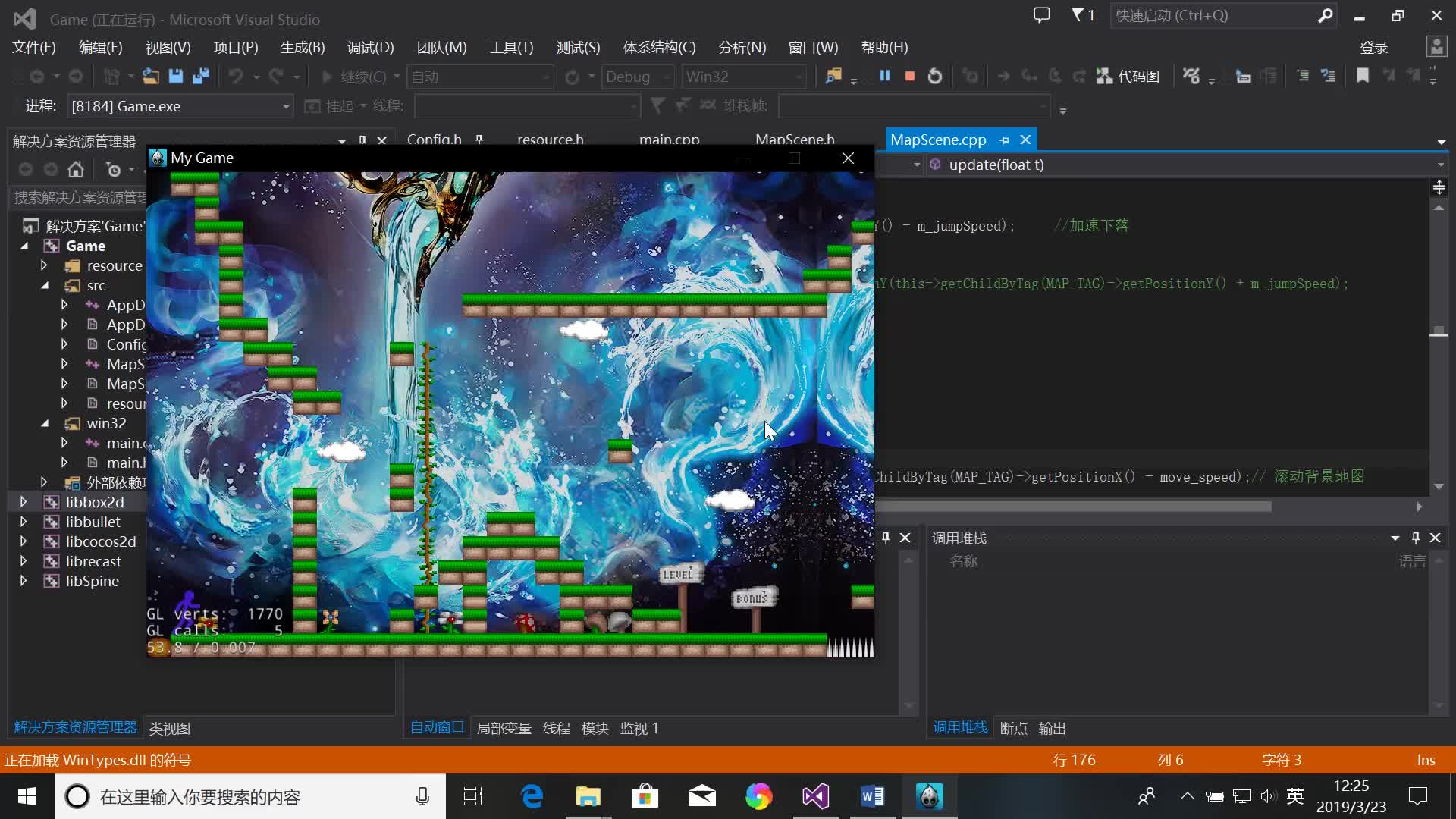The width and height of the screenshot is (1456, 819).
Task: Open file icon in the toolbar
Action: 151,76
